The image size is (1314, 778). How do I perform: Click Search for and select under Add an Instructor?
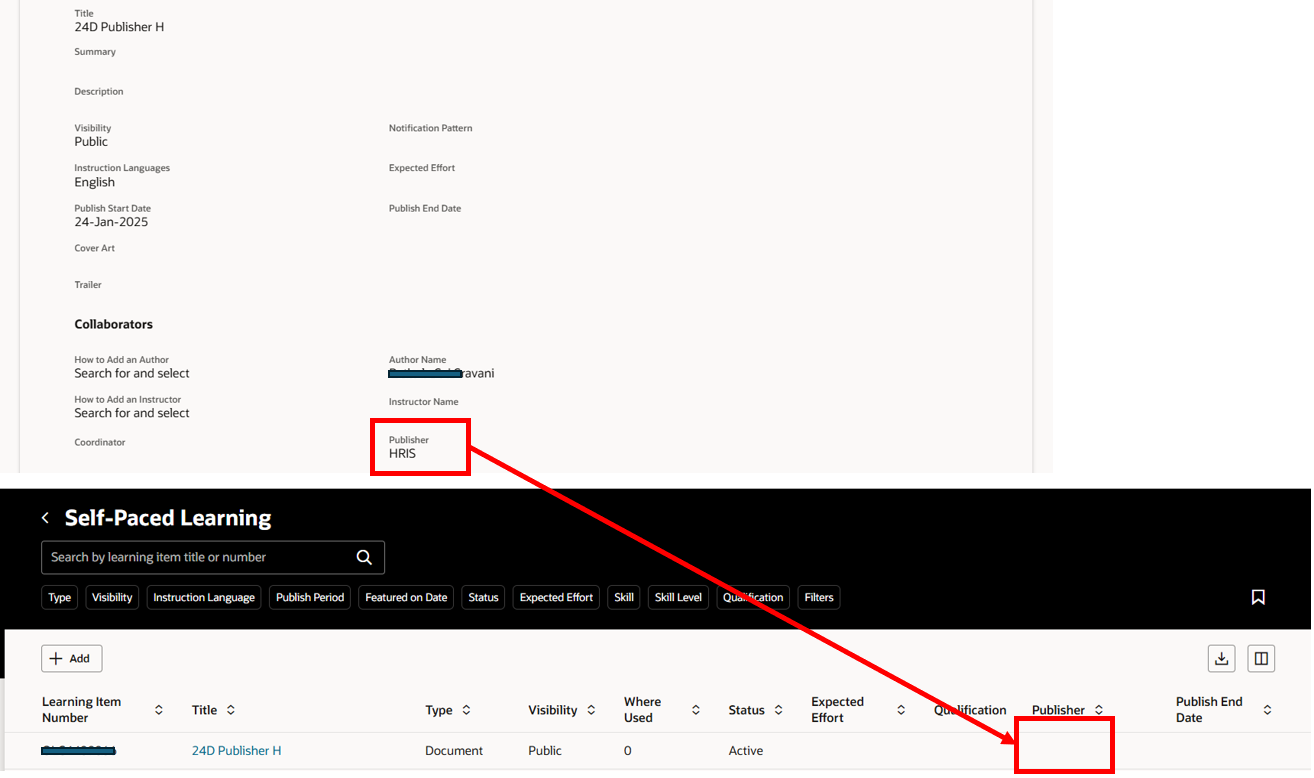tap(132, 413)
